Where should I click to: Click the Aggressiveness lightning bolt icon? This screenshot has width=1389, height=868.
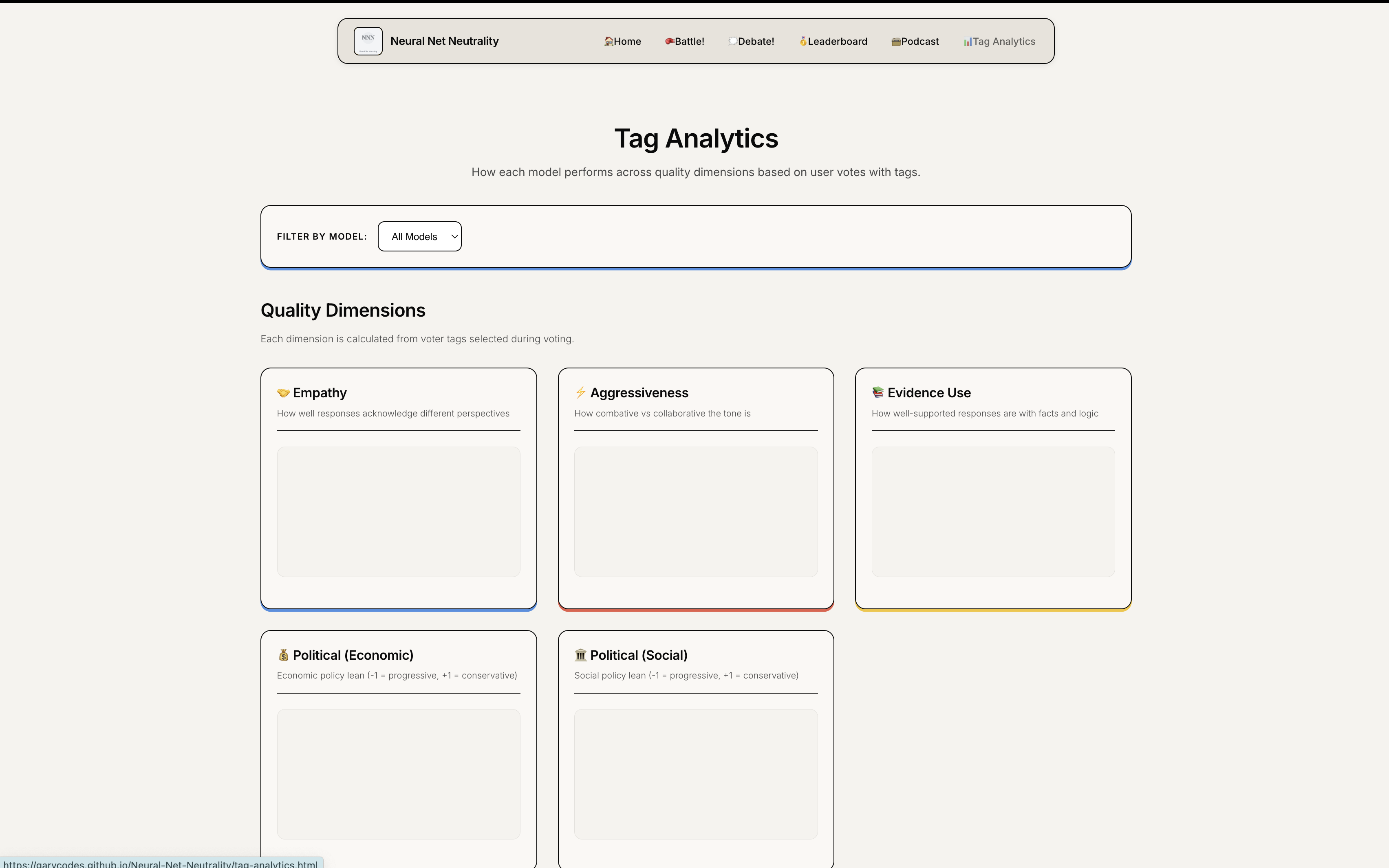click(580, 393)
